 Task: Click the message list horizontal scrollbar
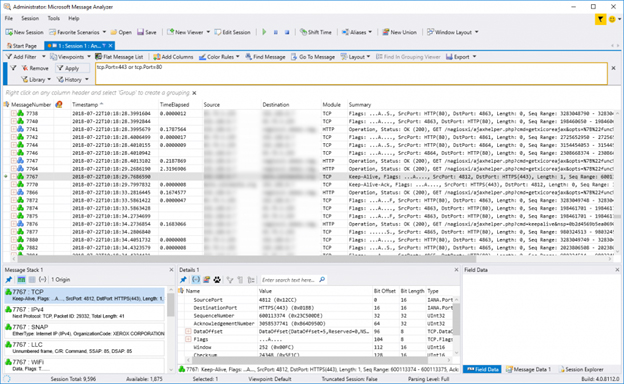coord(247,259)
